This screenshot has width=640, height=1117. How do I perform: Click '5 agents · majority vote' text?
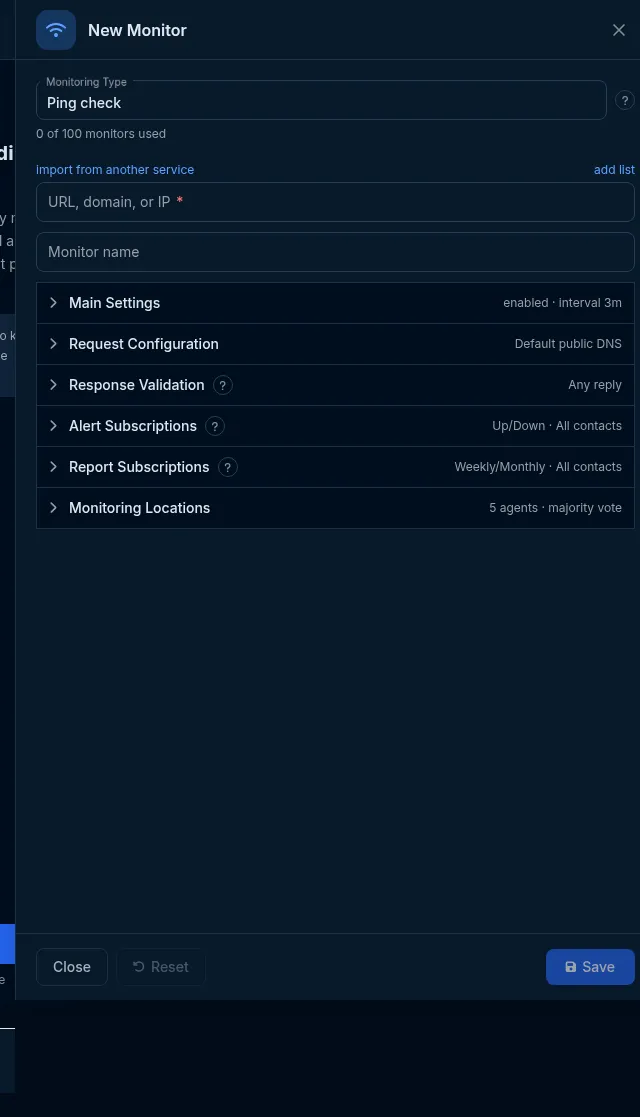555,508
